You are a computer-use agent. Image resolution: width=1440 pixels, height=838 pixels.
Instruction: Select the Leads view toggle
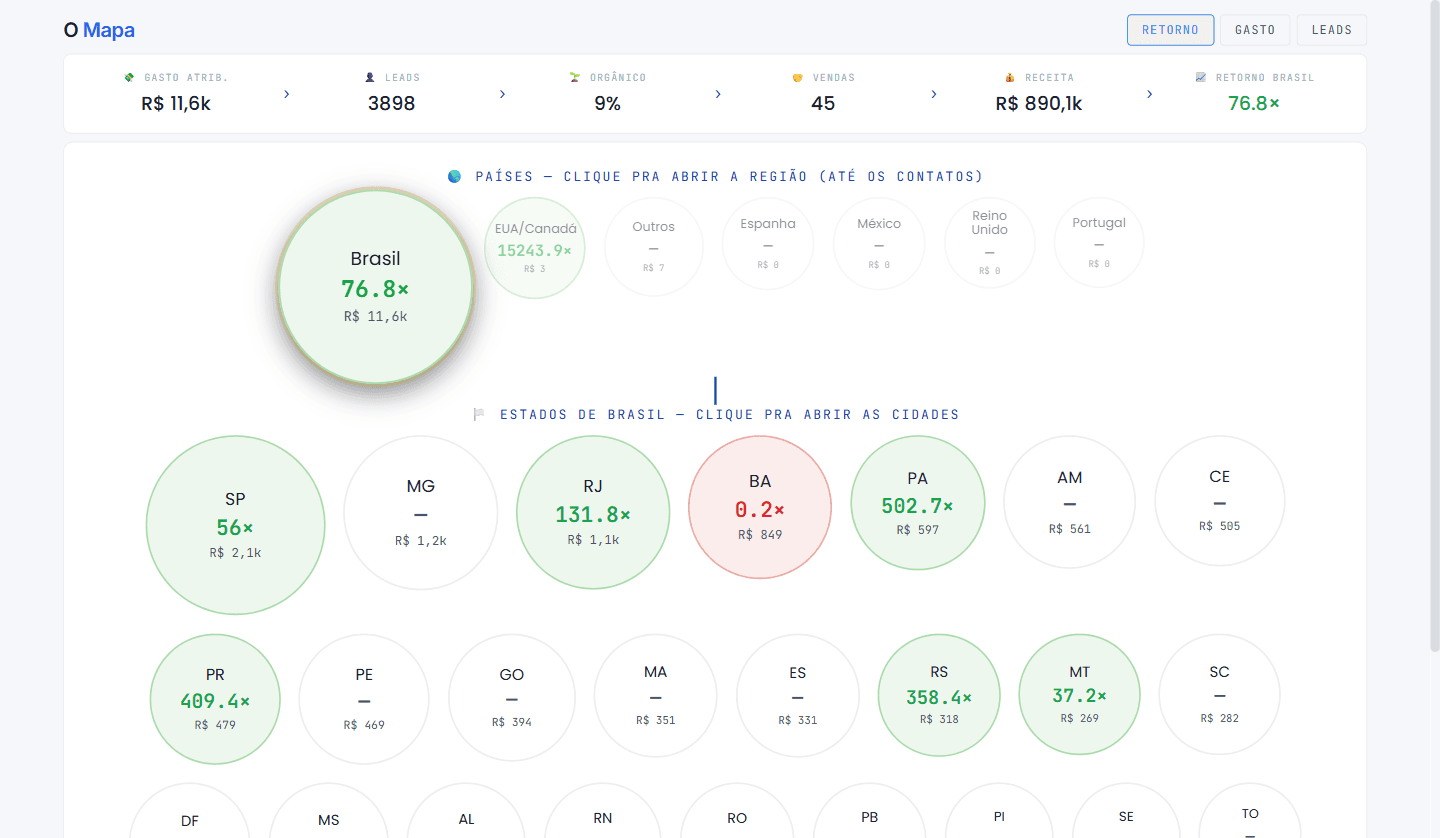[x=1332, y=30]
